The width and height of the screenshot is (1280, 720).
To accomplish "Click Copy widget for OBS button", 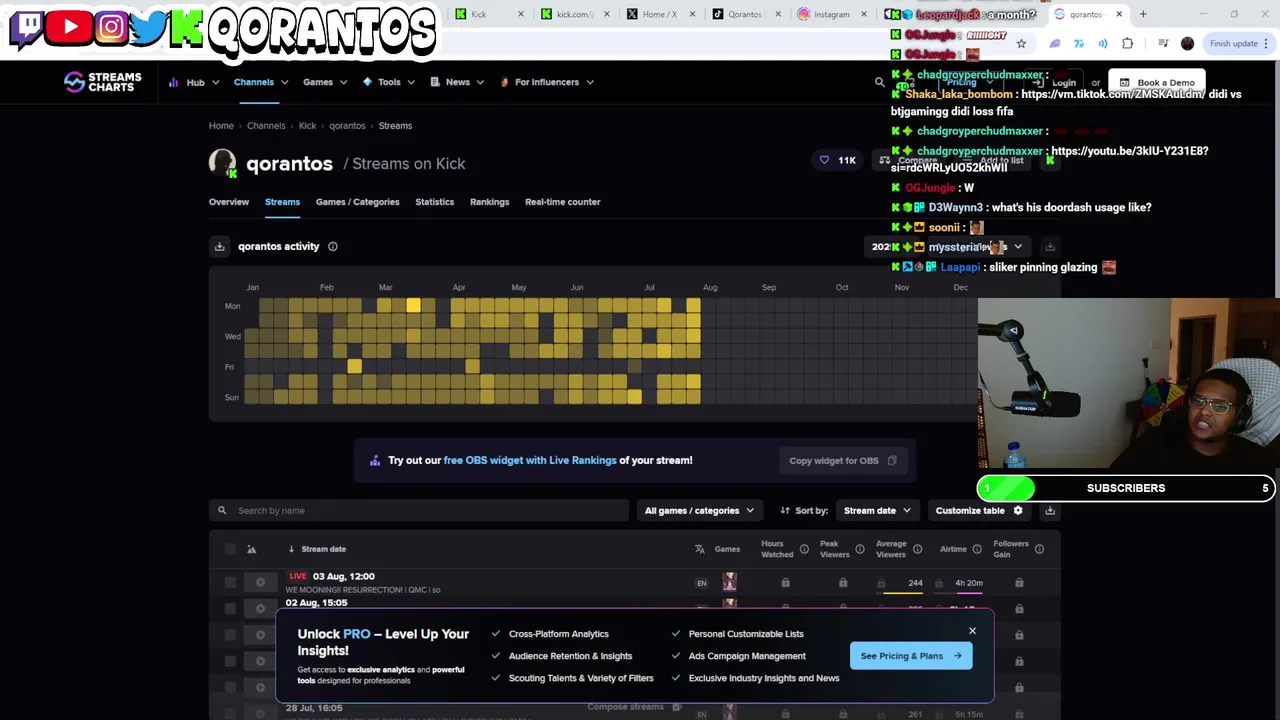I will tap(842, 461).
